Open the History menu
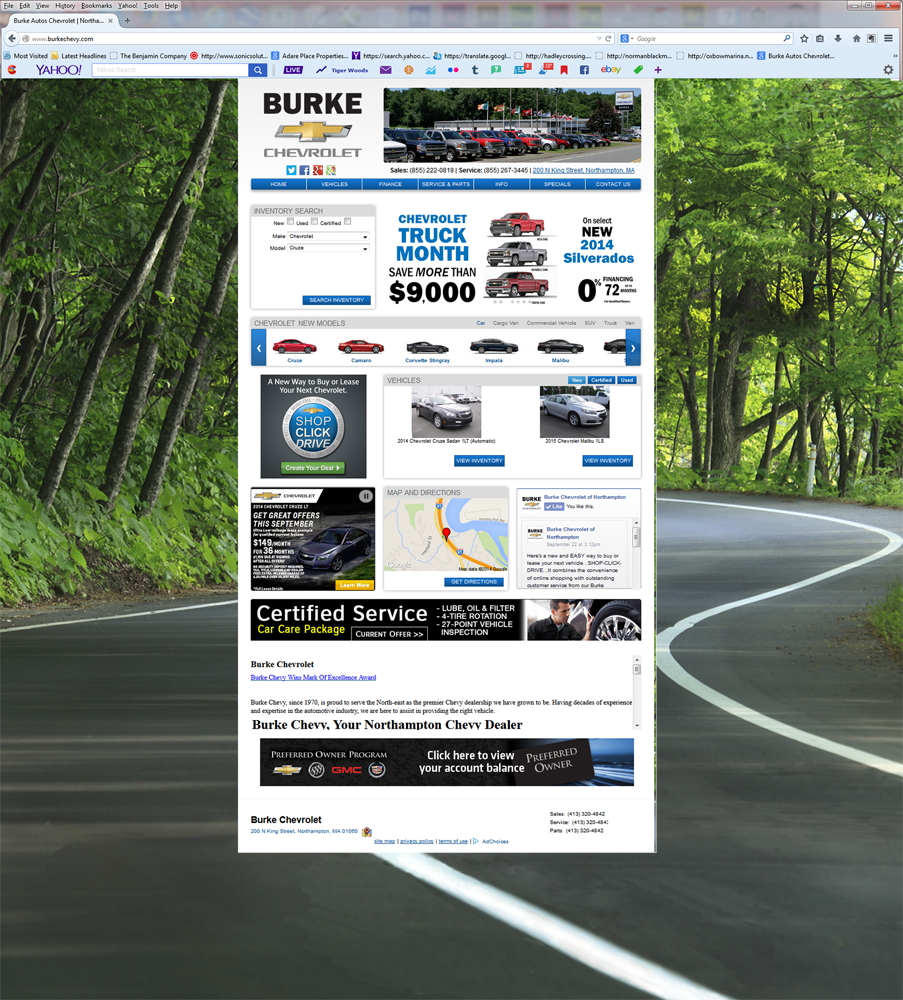This screenshot has width=903, height=1000. [x=64, y=6]
